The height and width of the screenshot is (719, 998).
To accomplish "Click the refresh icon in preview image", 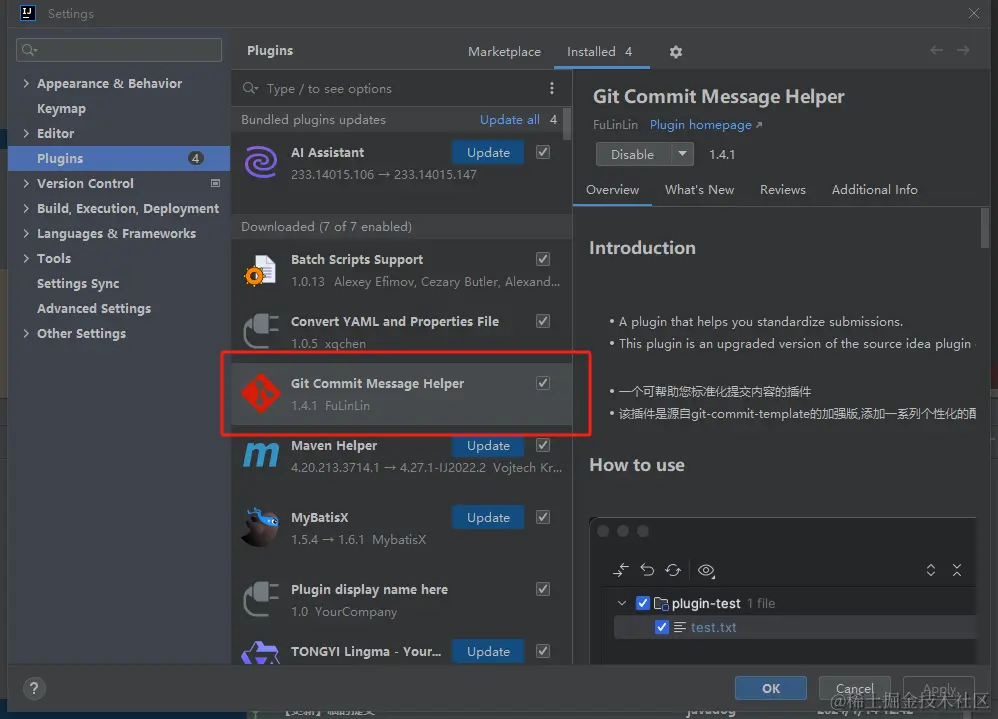I will pos(673,570).
